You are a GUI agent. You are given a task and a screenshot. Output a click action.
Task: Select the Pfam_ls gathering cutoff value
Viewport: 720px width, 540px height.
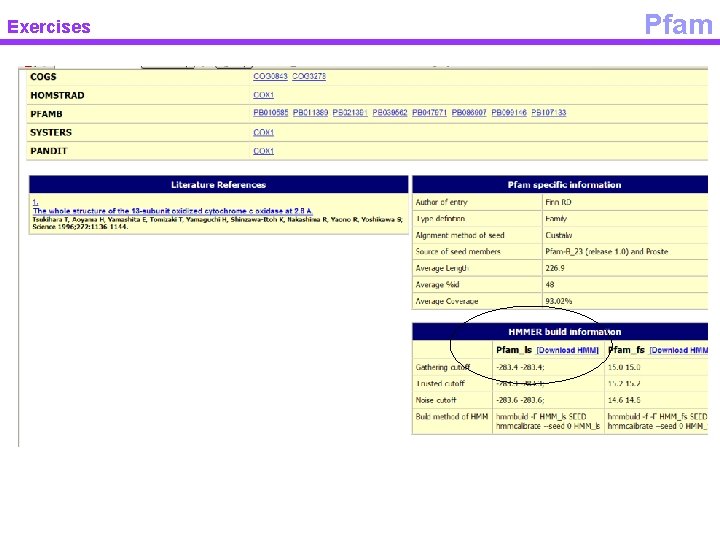coord(520,367)
